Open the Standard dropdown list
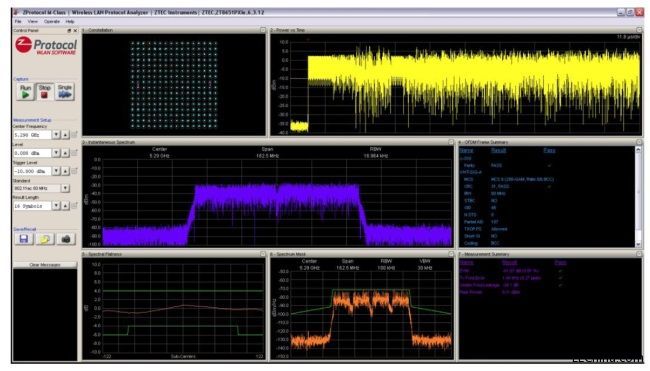This screenshot has height=371, width=650. coord(65,188)
